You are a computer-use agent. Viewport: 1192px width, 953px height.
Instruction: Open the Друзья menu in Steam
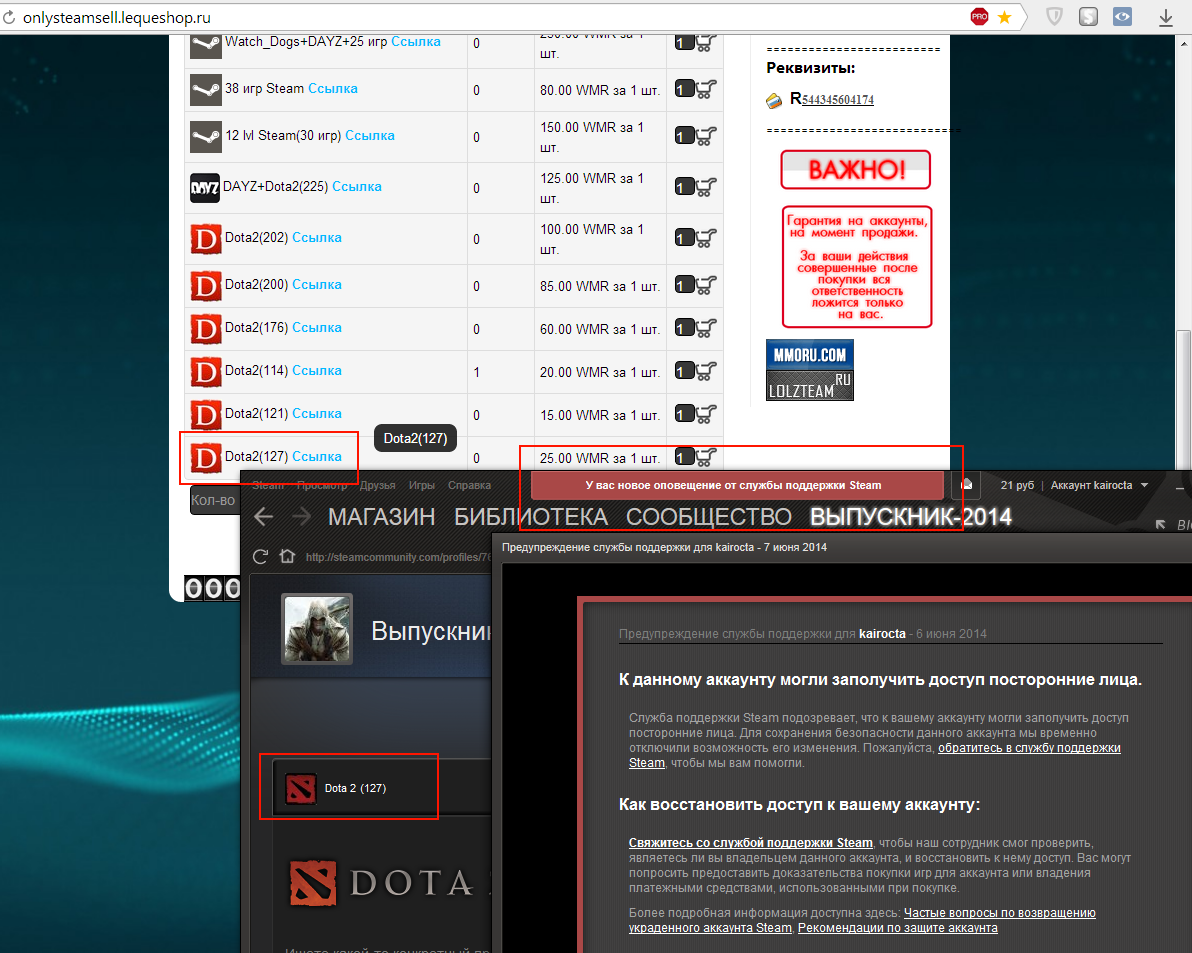click(378, 485)
